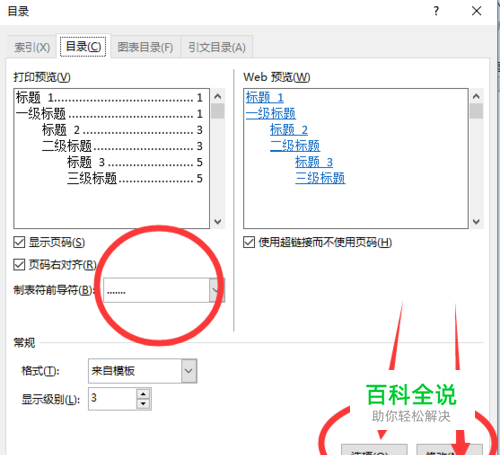Click 标题 1 link in Web preview
The width and height of the screenshot is (500, 455).
pos(265,97)
